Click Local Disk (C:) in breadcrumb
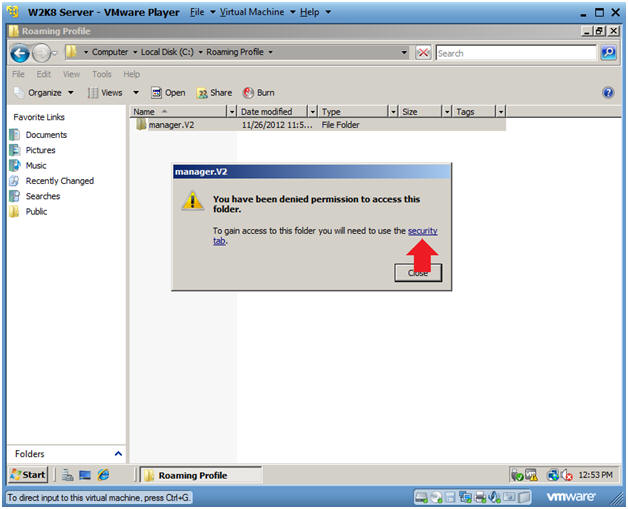Image resolution: width=628 pixels, height=509 pixels. (x=167, y=52)
